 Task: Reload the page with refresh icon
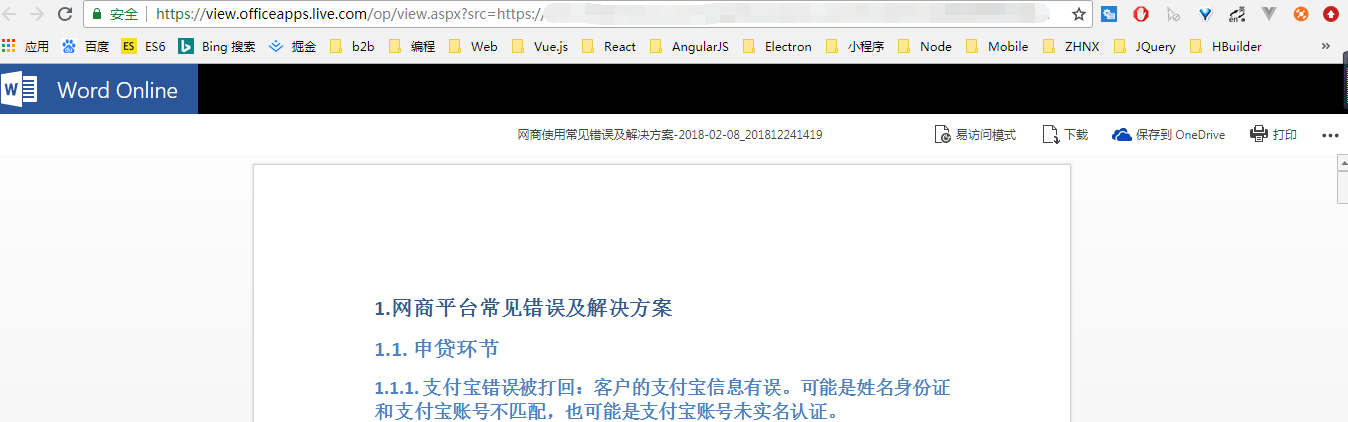coord(65,14)
